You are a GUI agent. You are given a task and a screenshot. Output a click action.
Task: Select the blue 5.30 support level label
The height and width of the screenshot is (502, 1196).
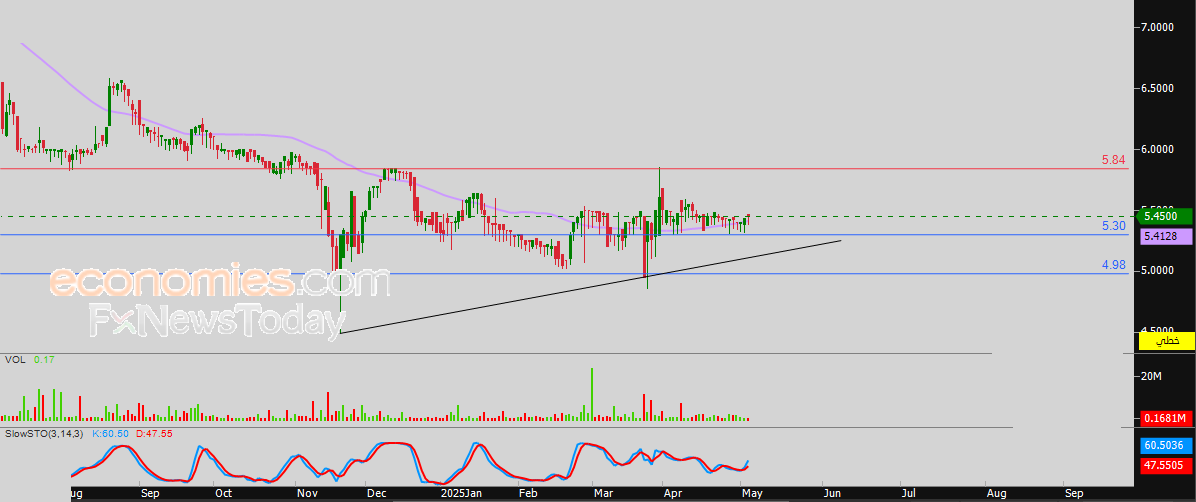point(1114,226)
